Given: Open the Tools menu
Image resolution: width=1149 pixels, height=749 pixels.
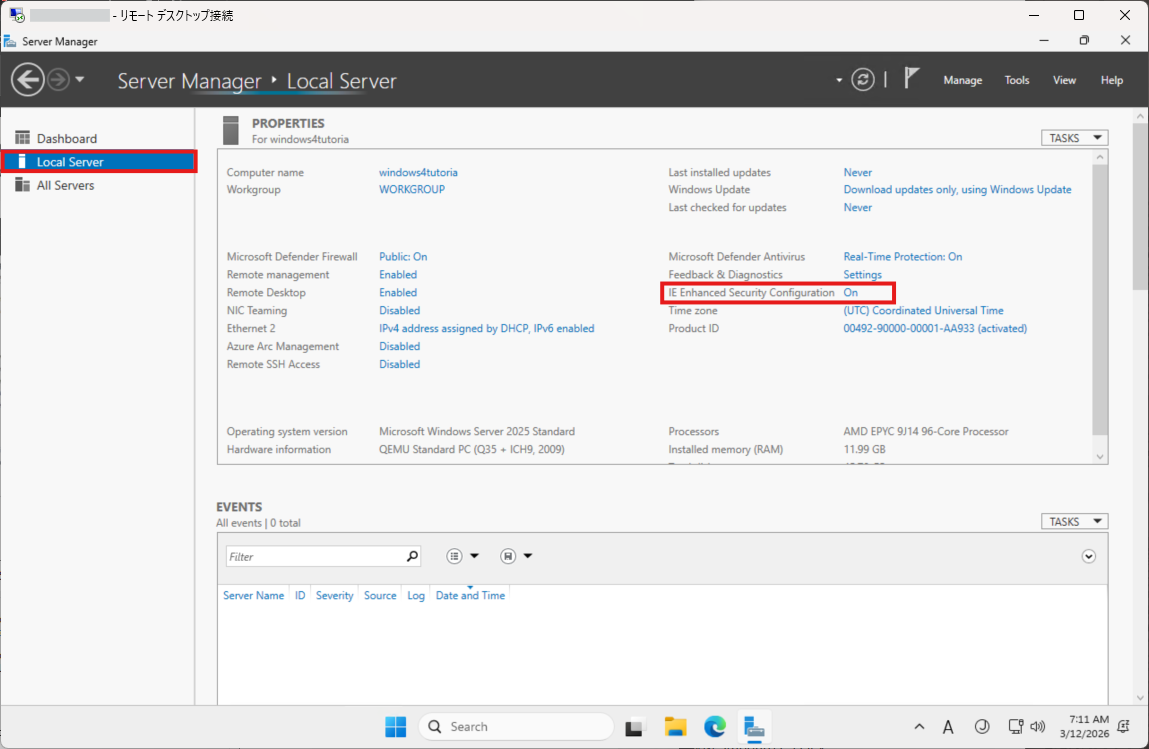Looking at the screenshot, I should point(1017,80).
